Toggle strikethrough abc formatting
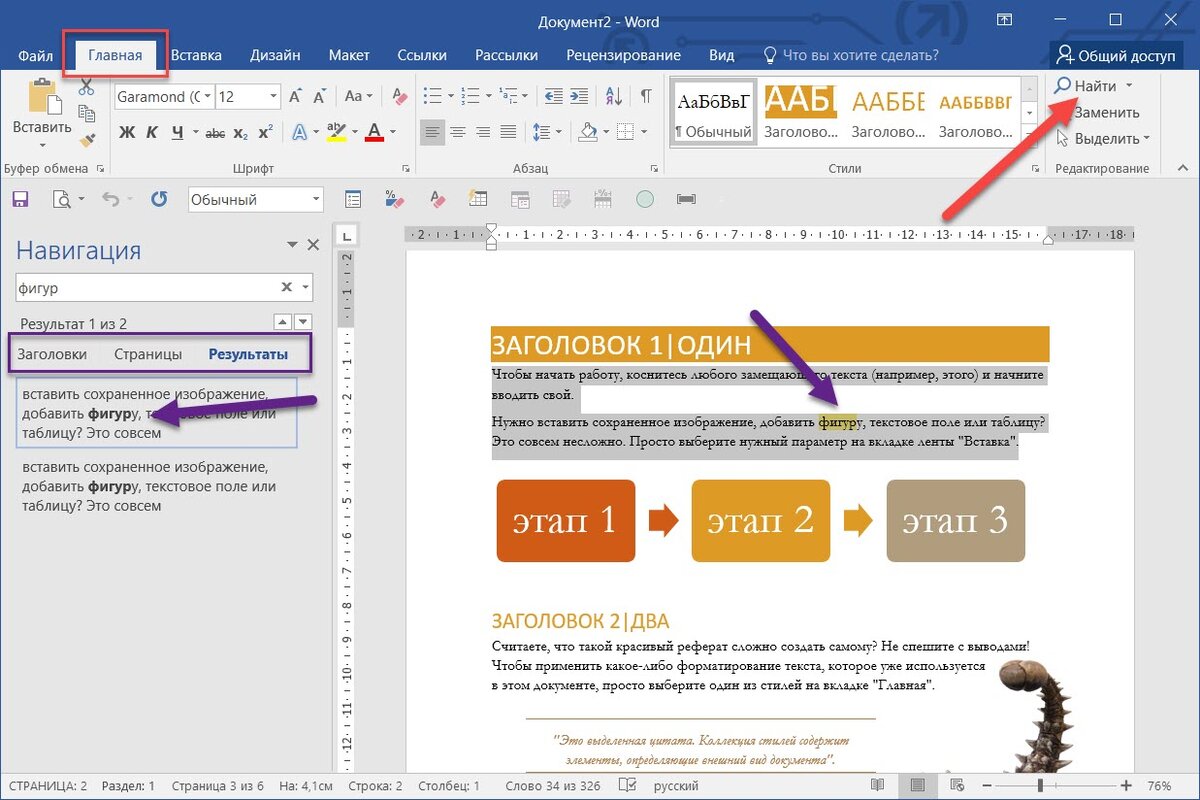The image size is (1200, 800). click(216, 132)
